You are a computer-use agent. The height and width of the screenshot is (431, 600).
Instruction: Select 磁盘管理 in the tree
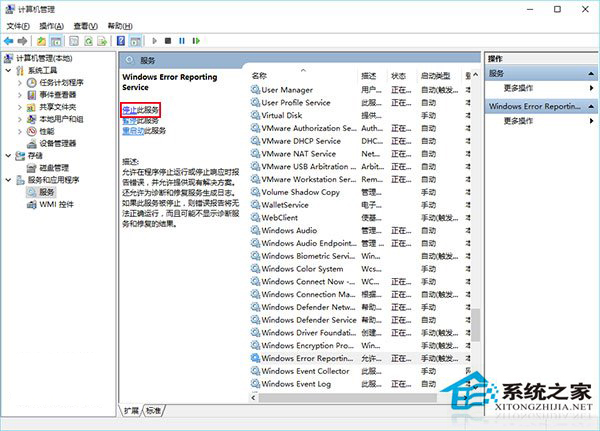tap(54, 168)
